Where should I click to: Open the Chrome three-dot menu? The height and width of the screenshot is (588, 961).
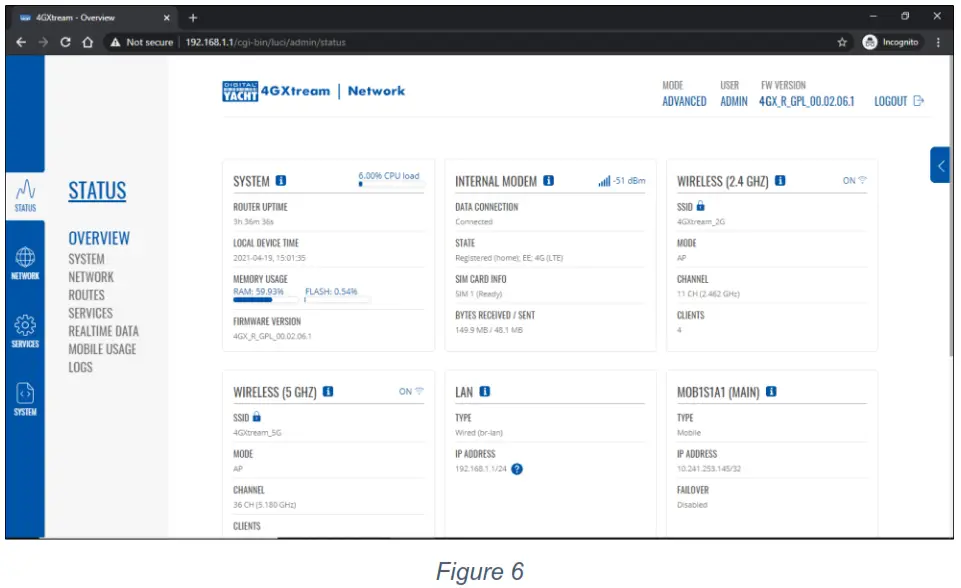pos(938,42)
